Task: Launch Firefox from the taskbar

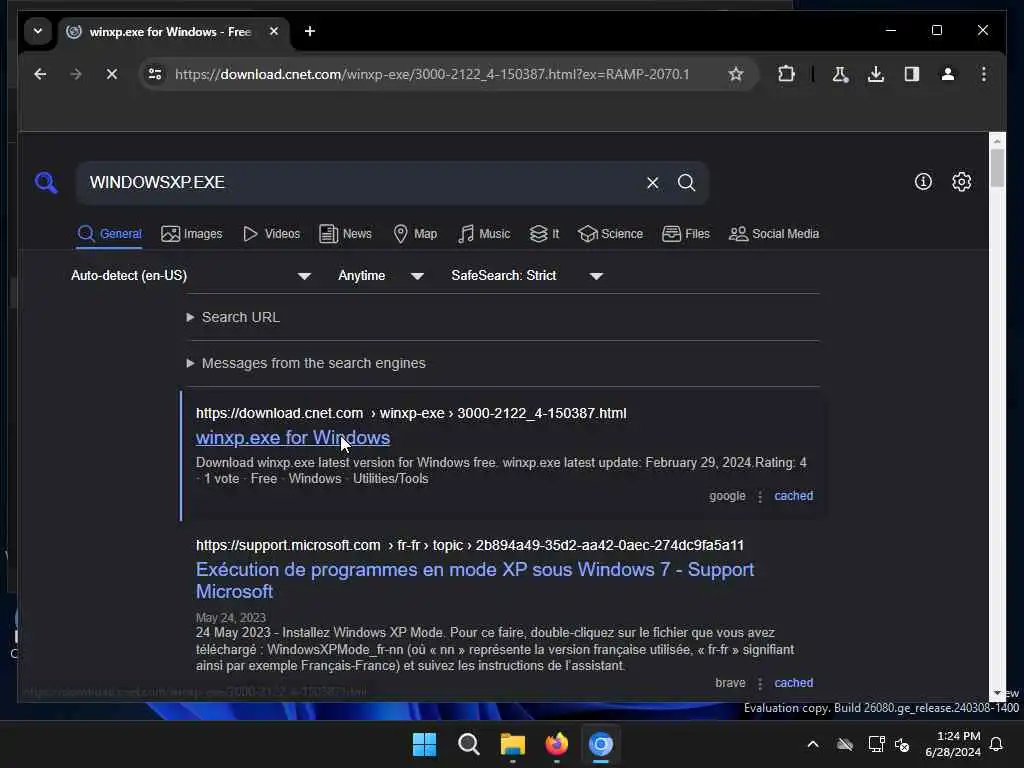Action: click(x=556, y=744)
